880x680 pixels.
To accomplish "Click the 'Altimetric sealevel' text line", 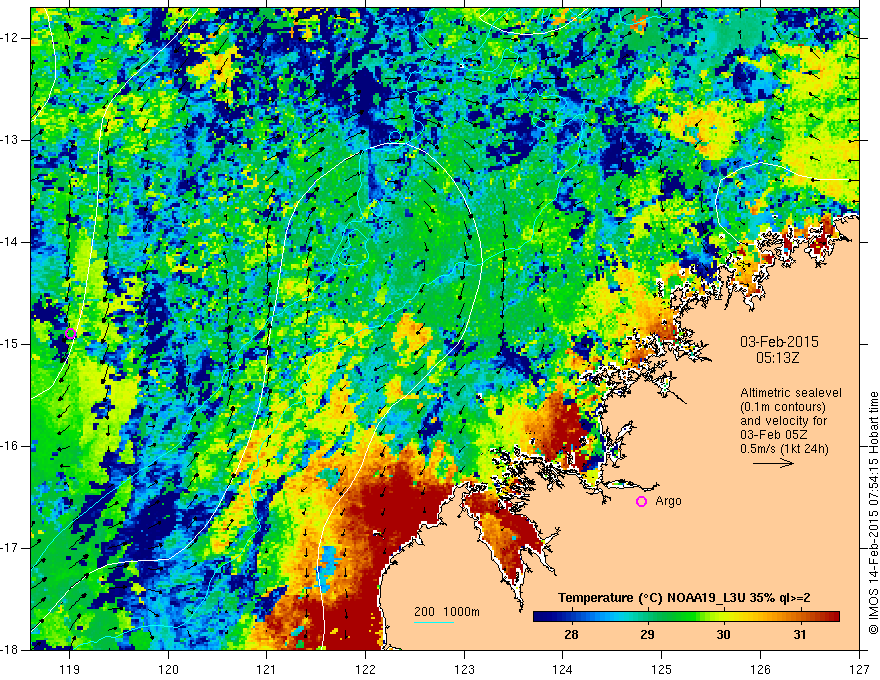I will click(791, 393).
